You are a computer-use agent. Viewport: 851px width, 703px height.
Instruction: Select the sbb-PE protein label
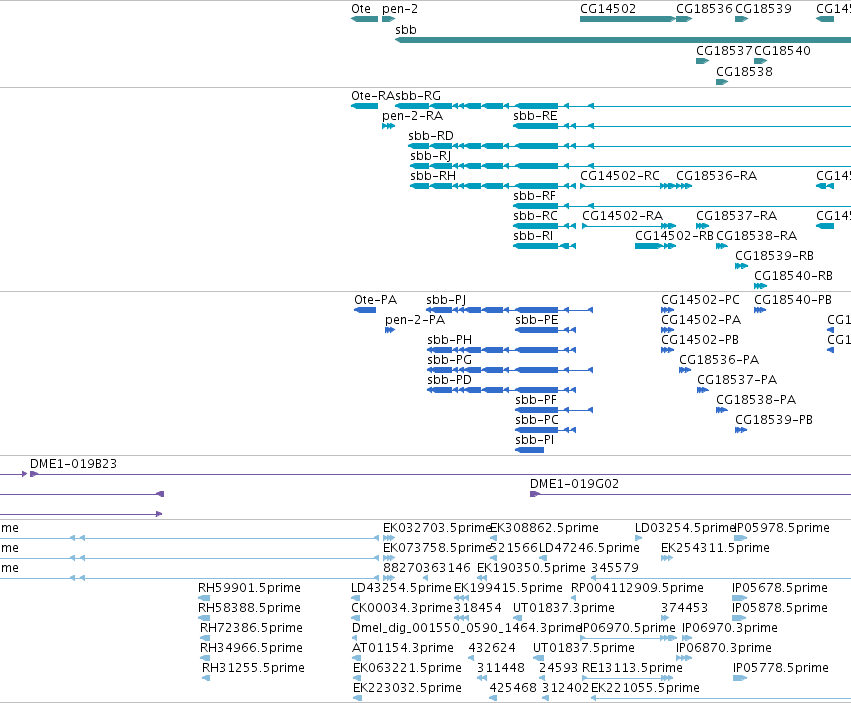tap(537, 320)
